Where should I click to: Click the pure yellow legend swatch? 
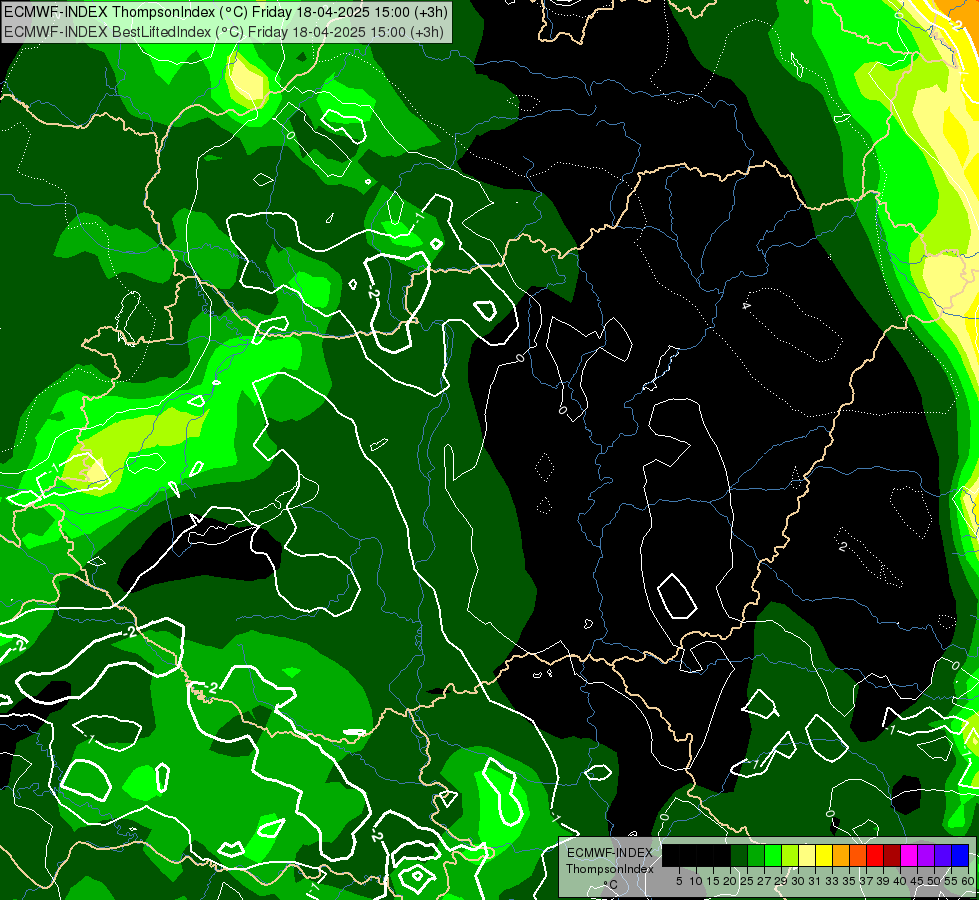824,855
